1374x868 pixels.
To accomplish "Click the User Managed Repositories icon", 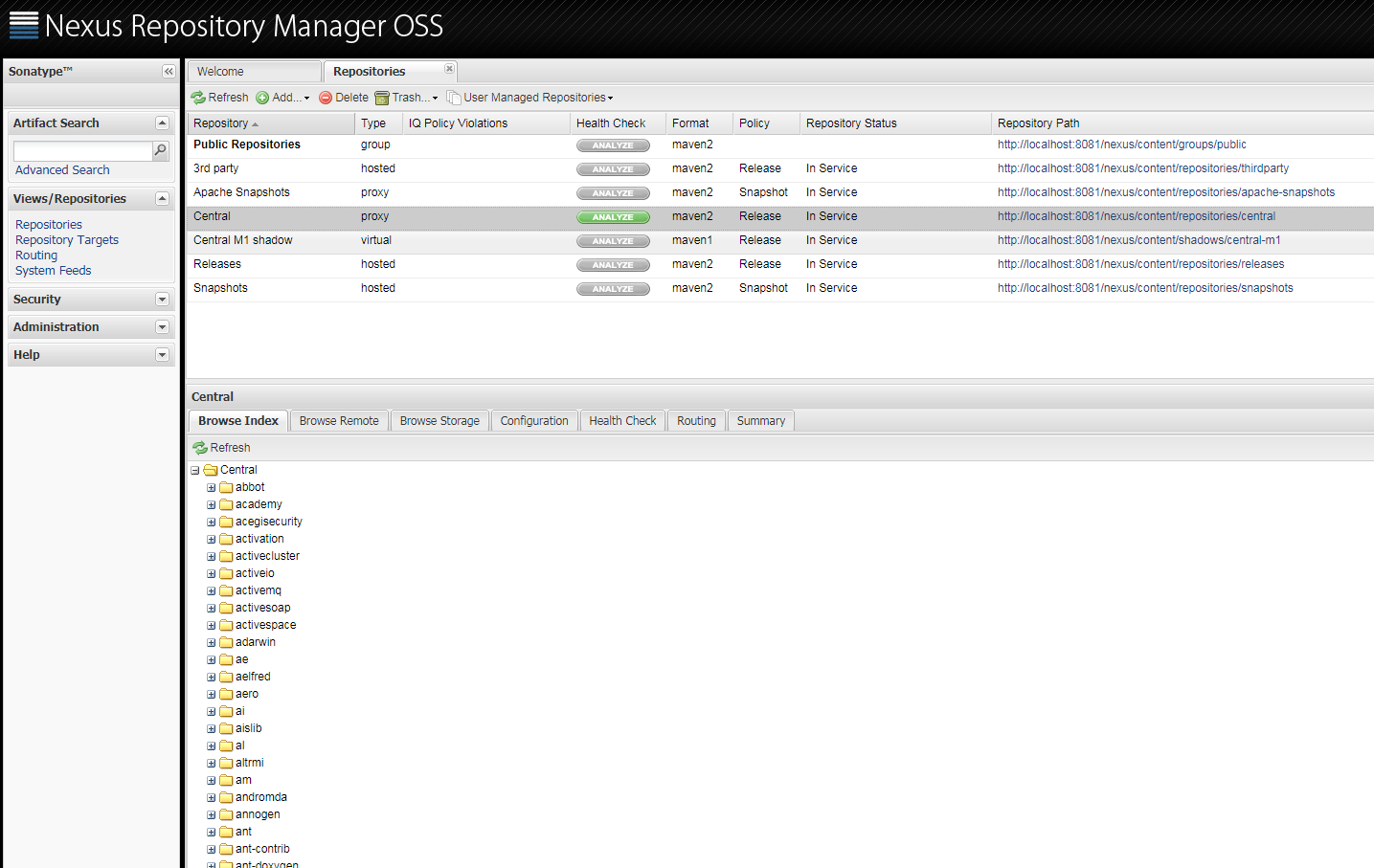I will click(x=454, y=98).
